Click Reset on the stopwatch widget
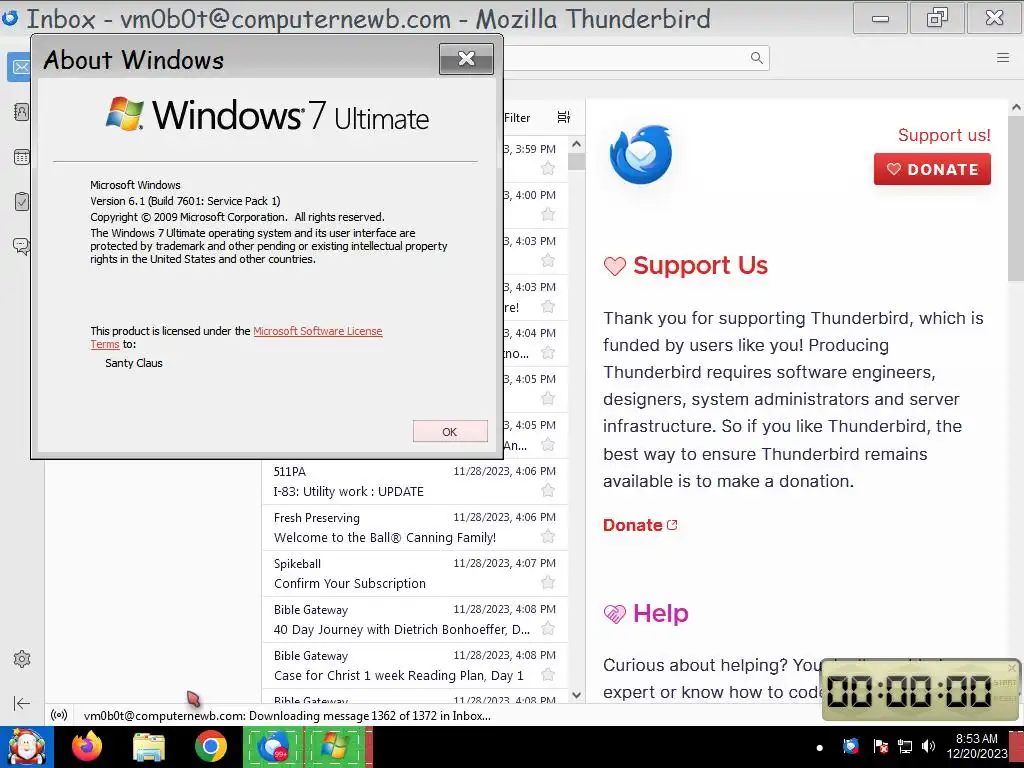1024x768 pixels. [x=1005, y=698]
